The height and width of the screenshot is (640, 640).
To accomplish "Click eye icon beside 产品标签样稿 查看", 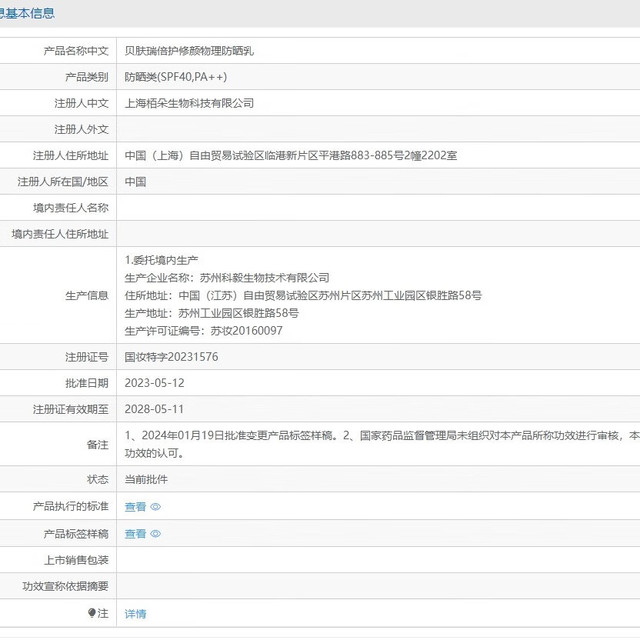I will click(x=156, y=533).
